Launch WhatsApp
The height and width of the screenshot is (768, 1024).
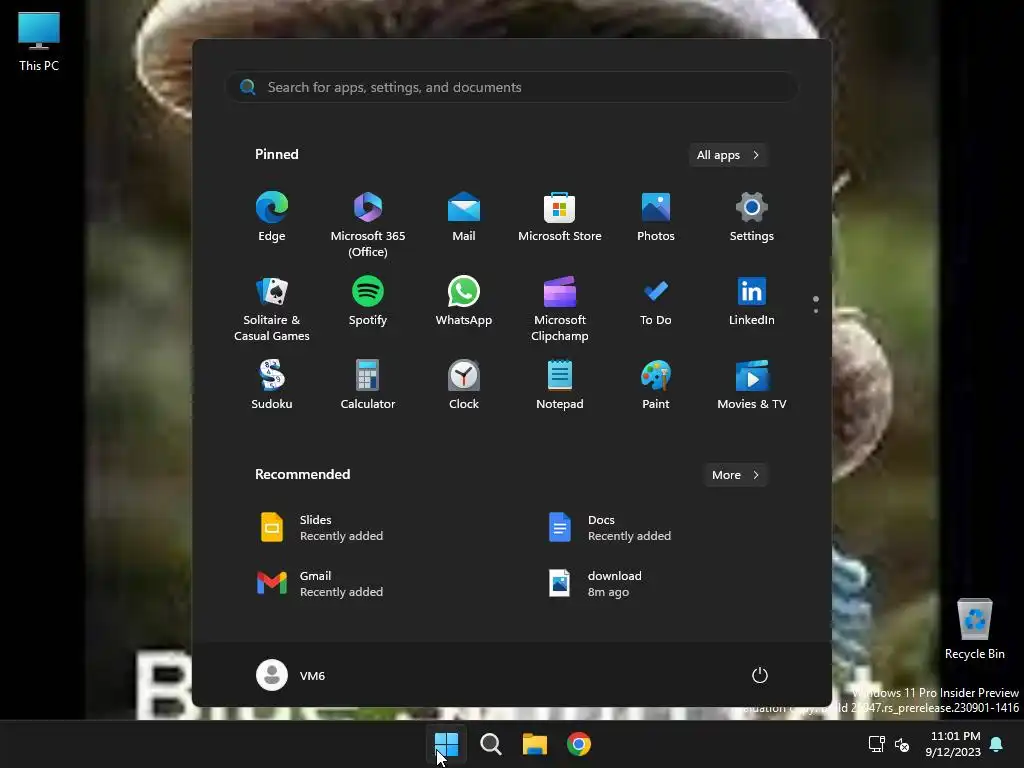(x=464, y=302)
